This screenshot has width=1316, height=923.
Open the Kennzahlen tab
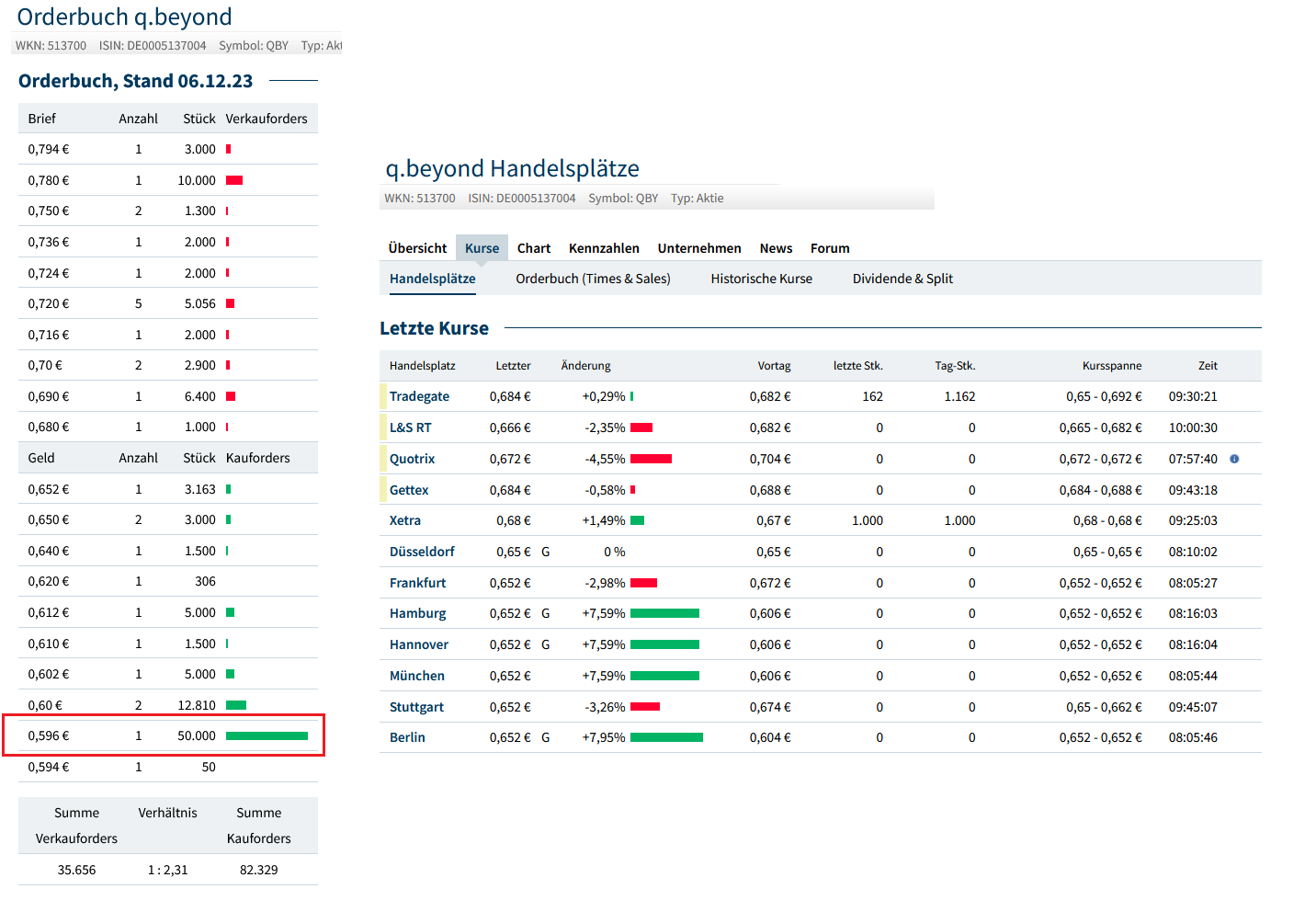[604, 248]
